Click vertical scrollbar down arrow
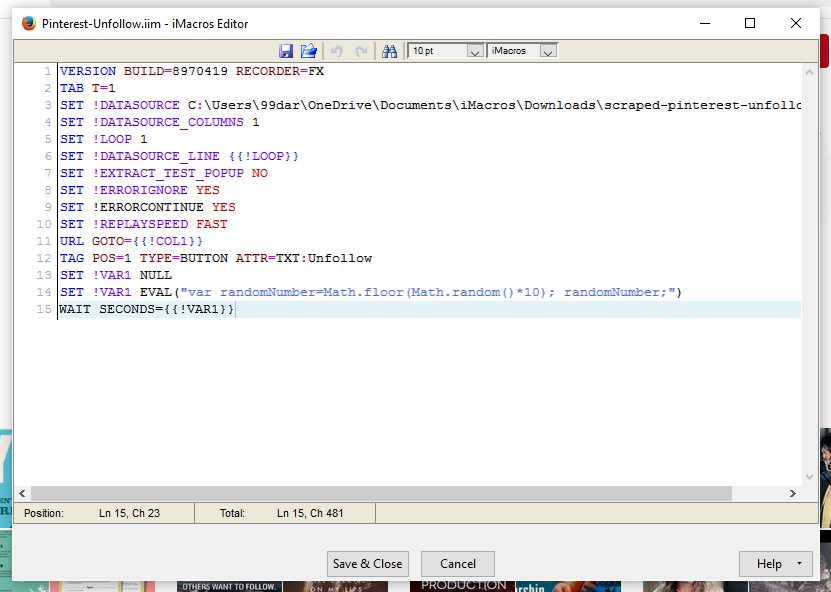Viewport: 831px width, 592px height. [x=809, y=476]
